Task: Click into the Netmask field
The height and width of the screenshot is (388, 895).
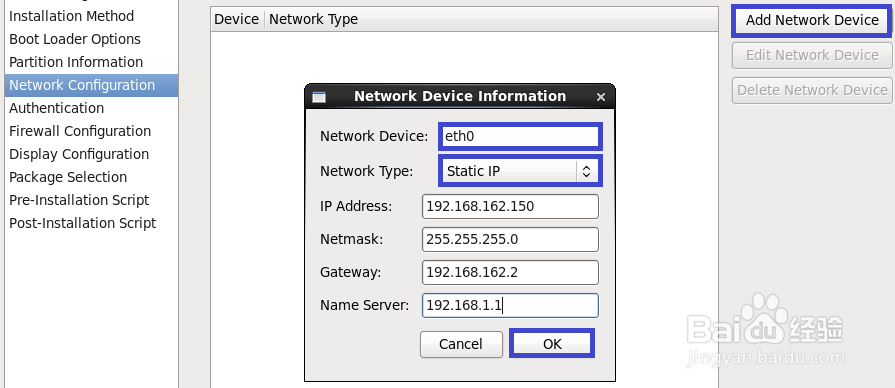Action: point(510,240)
